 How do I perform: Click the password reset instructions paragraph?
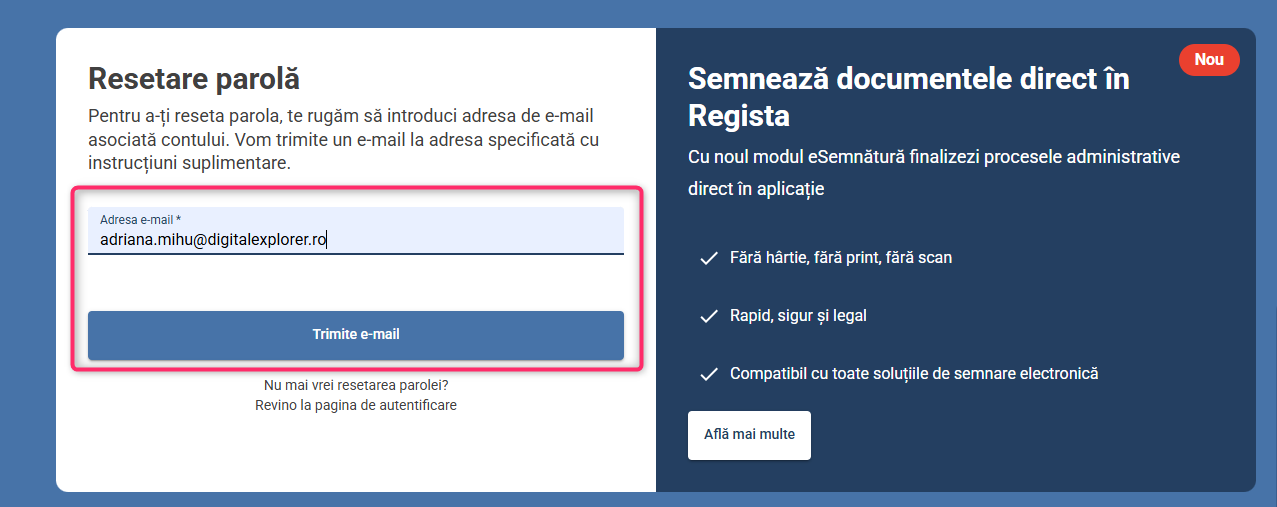tap(344, 138)
